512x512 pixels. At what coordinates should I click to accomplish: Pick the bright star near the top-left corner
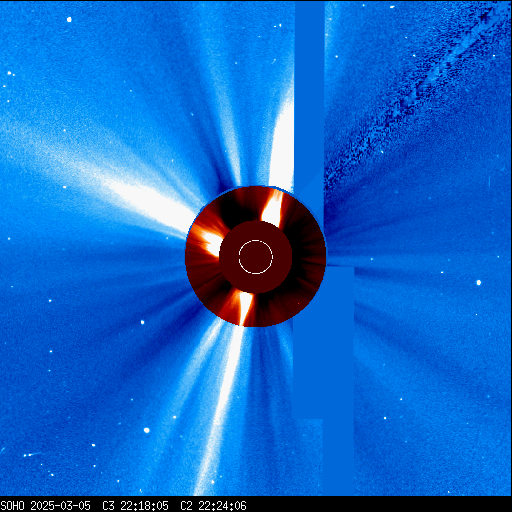coord(69,19)
